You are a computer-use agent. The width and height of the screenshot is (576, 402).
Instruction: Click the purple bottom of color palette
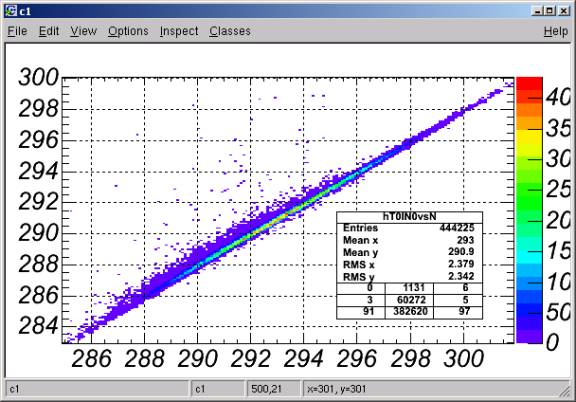529,336
